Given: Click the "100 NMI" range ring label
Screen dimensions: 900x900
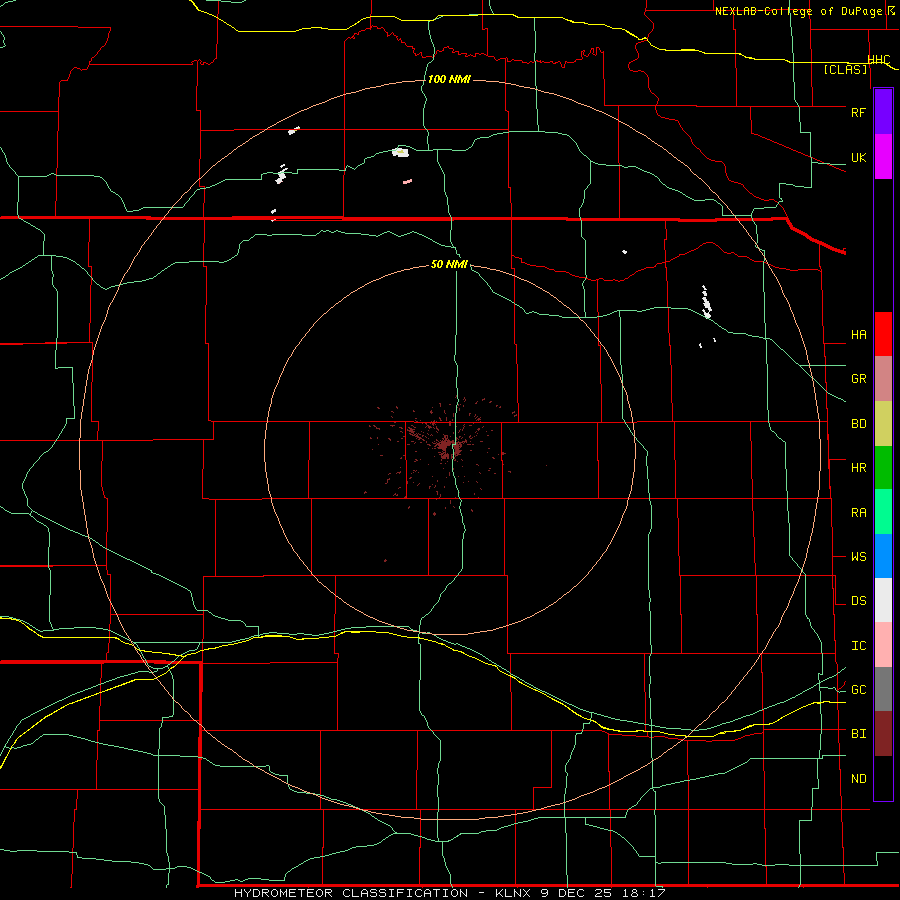Looking at the screenshot, I should [449, 79].
